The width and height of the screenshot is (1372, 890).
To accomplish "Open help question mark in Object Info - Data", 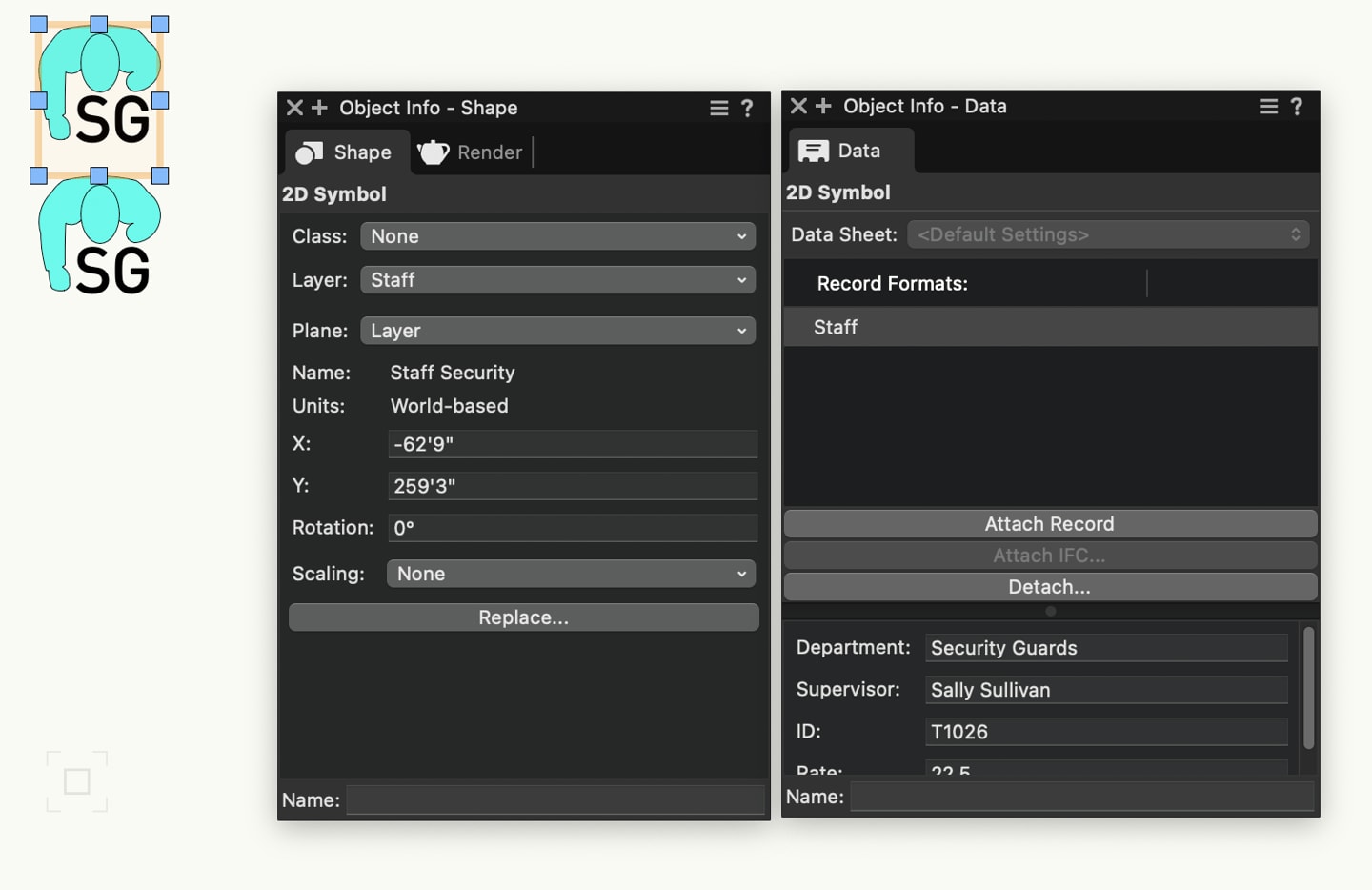I will [1297, 107].
